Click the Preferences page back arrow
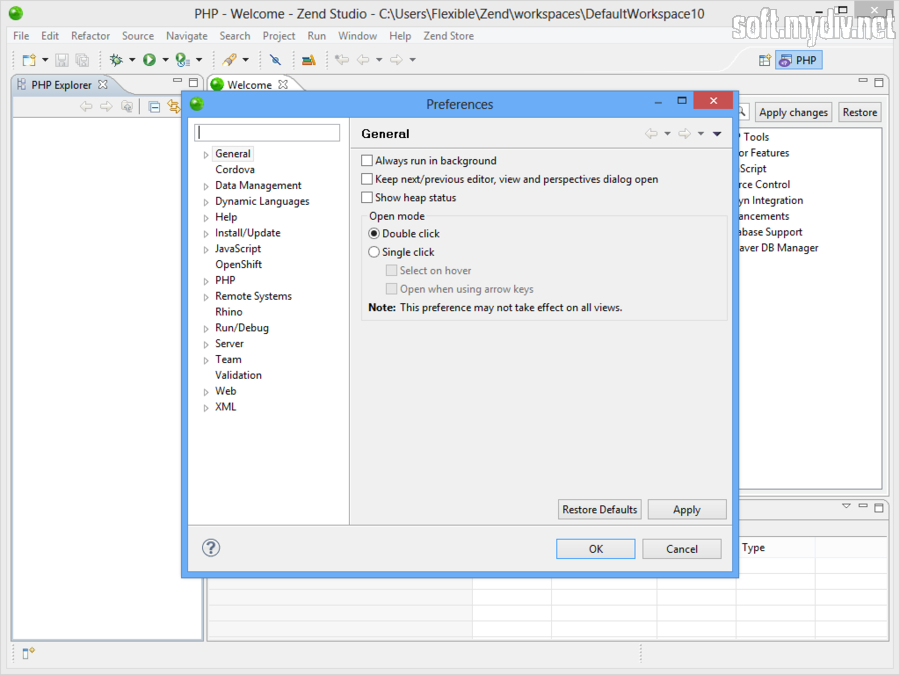 651,134
